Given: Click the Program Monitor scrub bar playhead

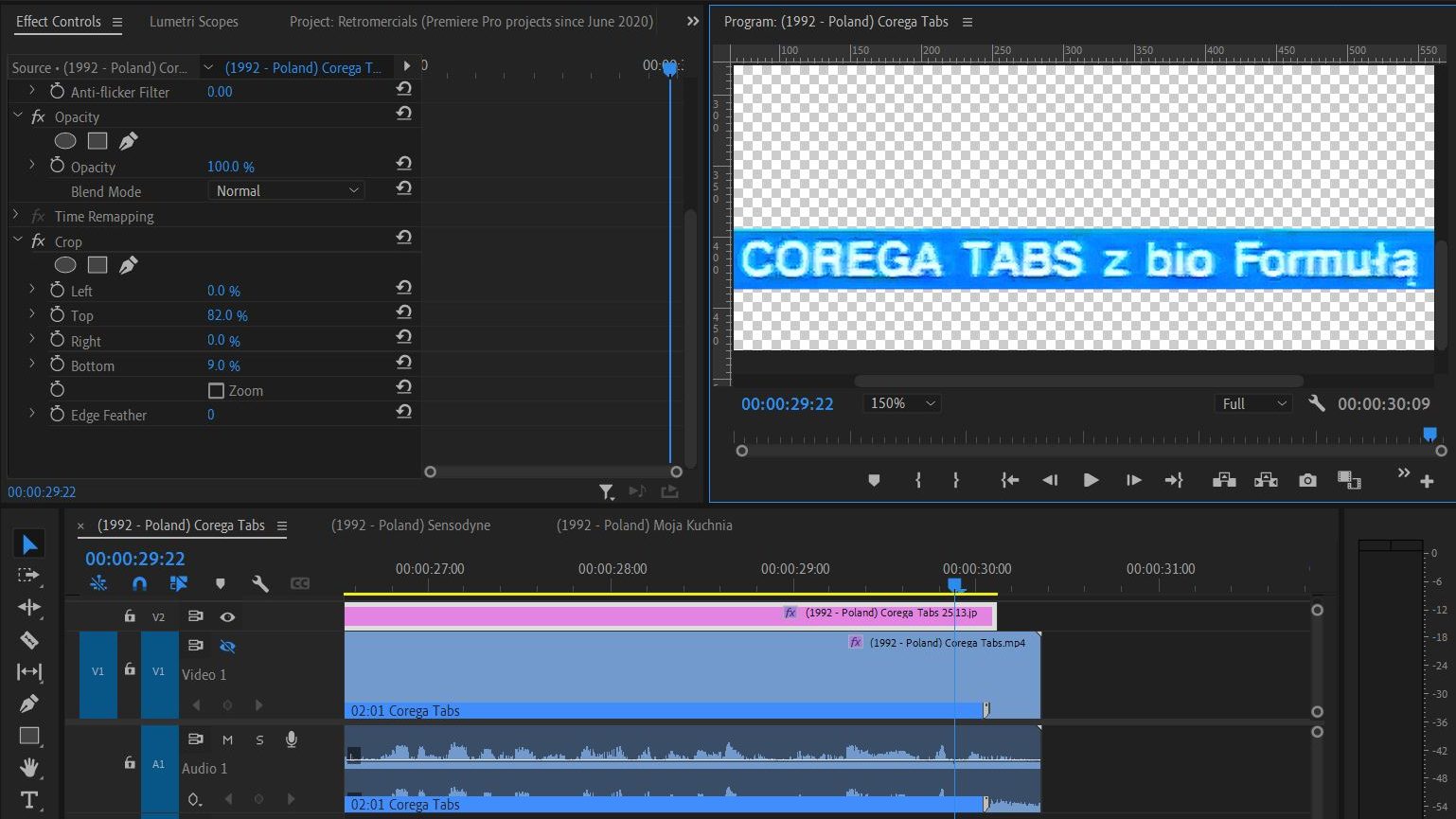Looking at the screenshot, I should [x=1429, y=434].
